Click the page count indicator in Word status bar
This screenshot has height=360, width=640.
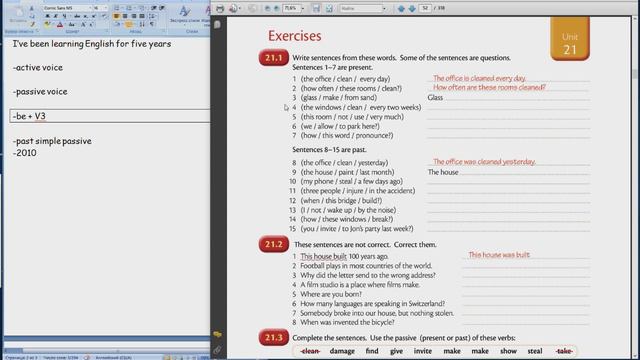click(x=21, y=358)
